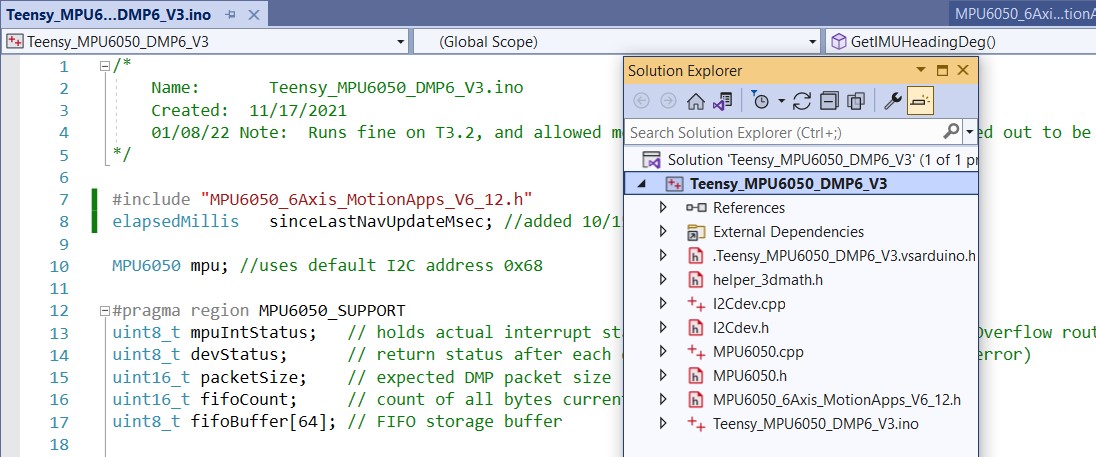This screenshot has height=457, width=1096.
Task: Click the .vsarduino.h header file icon
Action: 695,256
